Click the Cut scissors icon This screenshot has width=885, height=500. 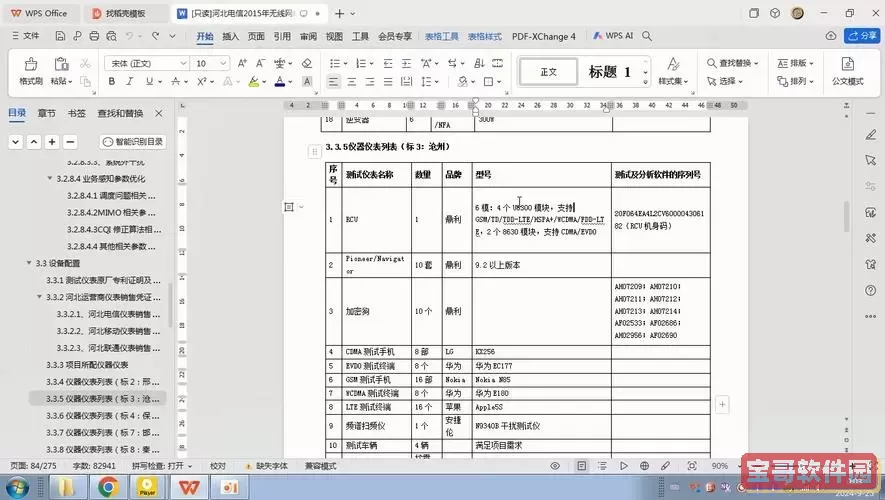point(85,63)
